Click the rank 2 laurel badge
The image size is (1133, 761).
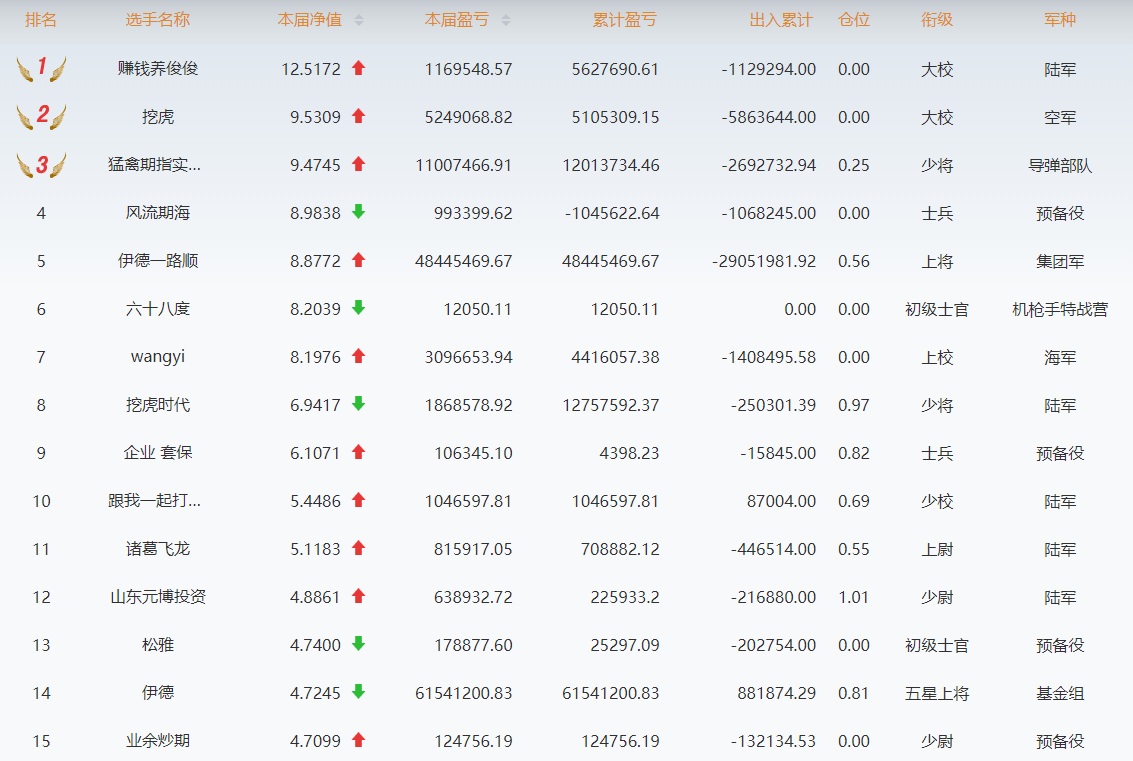tap(41, 116)
